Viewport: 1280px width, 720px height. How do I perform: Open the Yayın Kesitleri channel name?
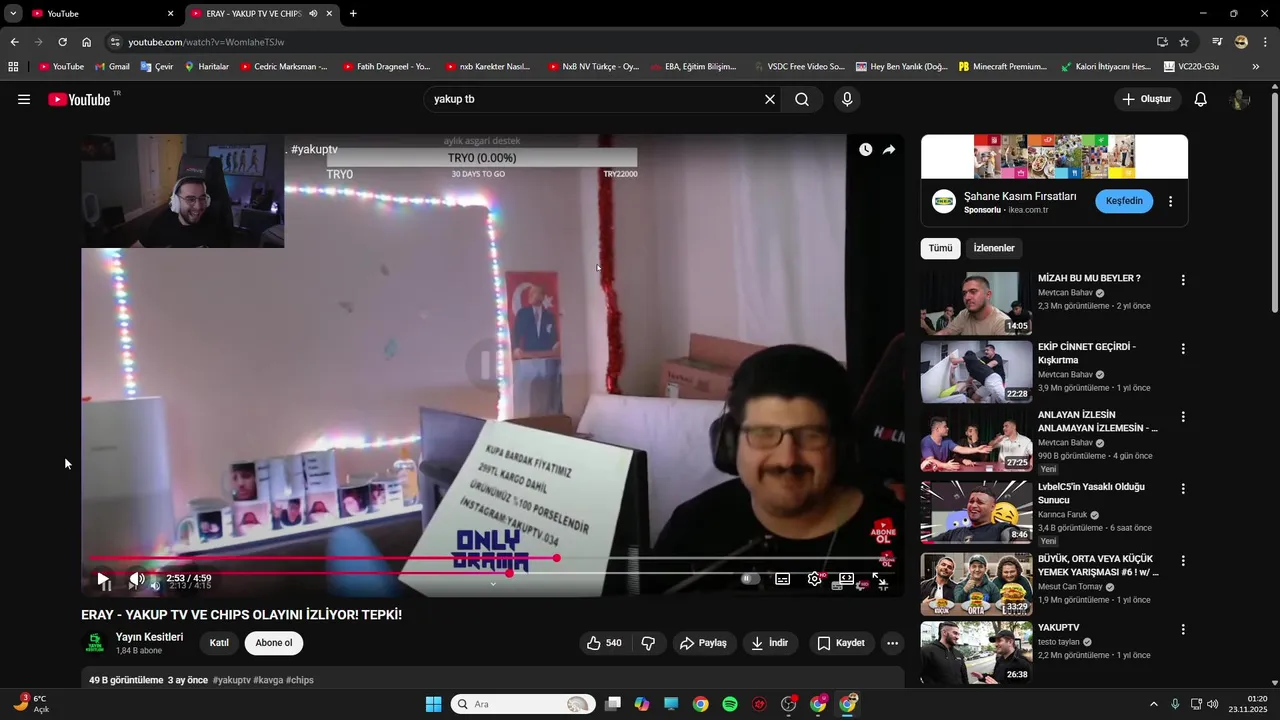pos(149,637)
